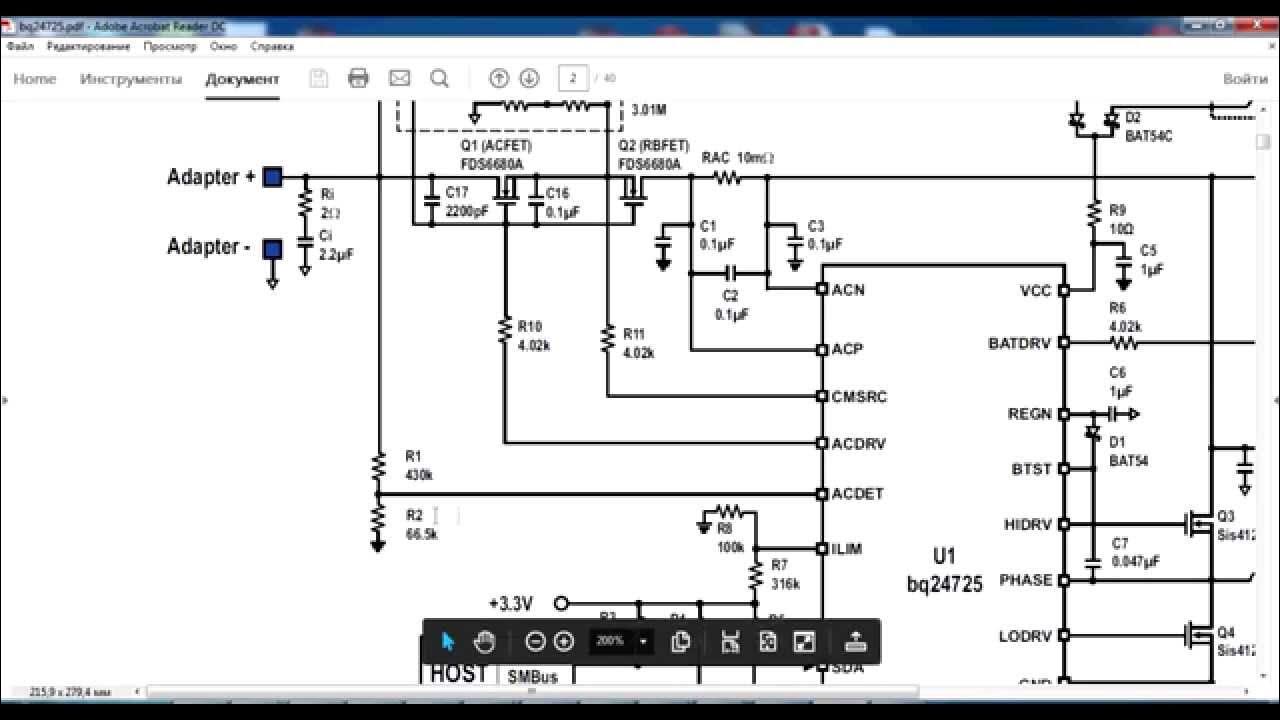
Task: Switch to full screen mode icon
Action: click(x=804, y=641)
